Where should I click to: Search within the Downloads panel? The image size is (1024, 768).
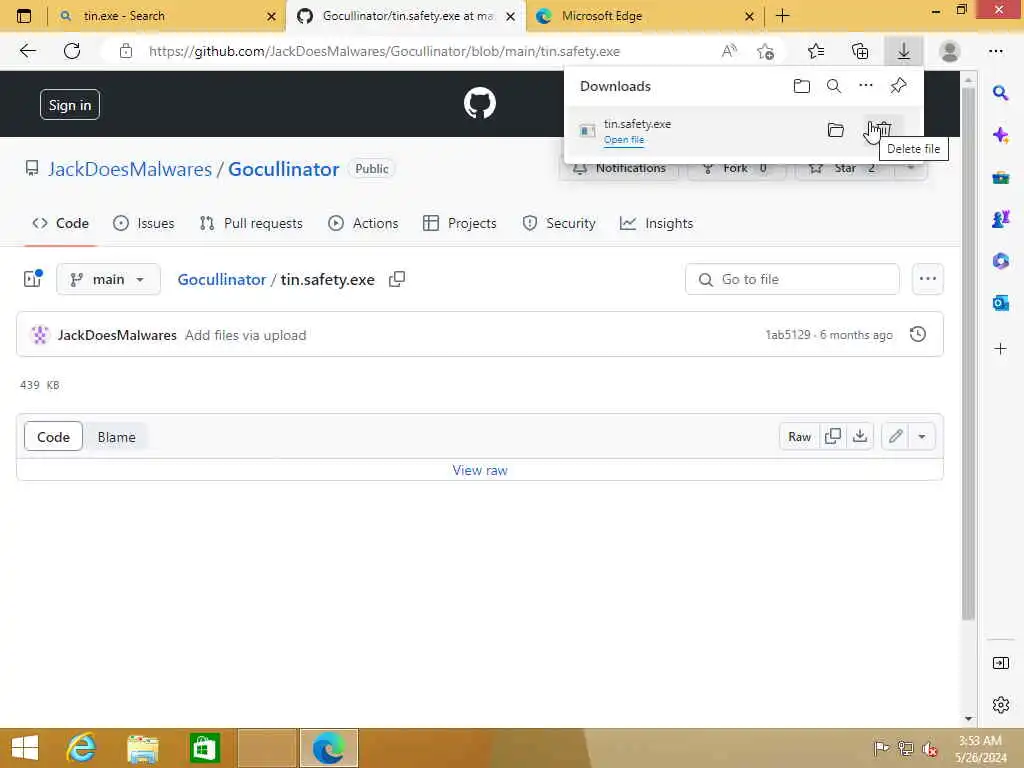(x=834, y=86)
